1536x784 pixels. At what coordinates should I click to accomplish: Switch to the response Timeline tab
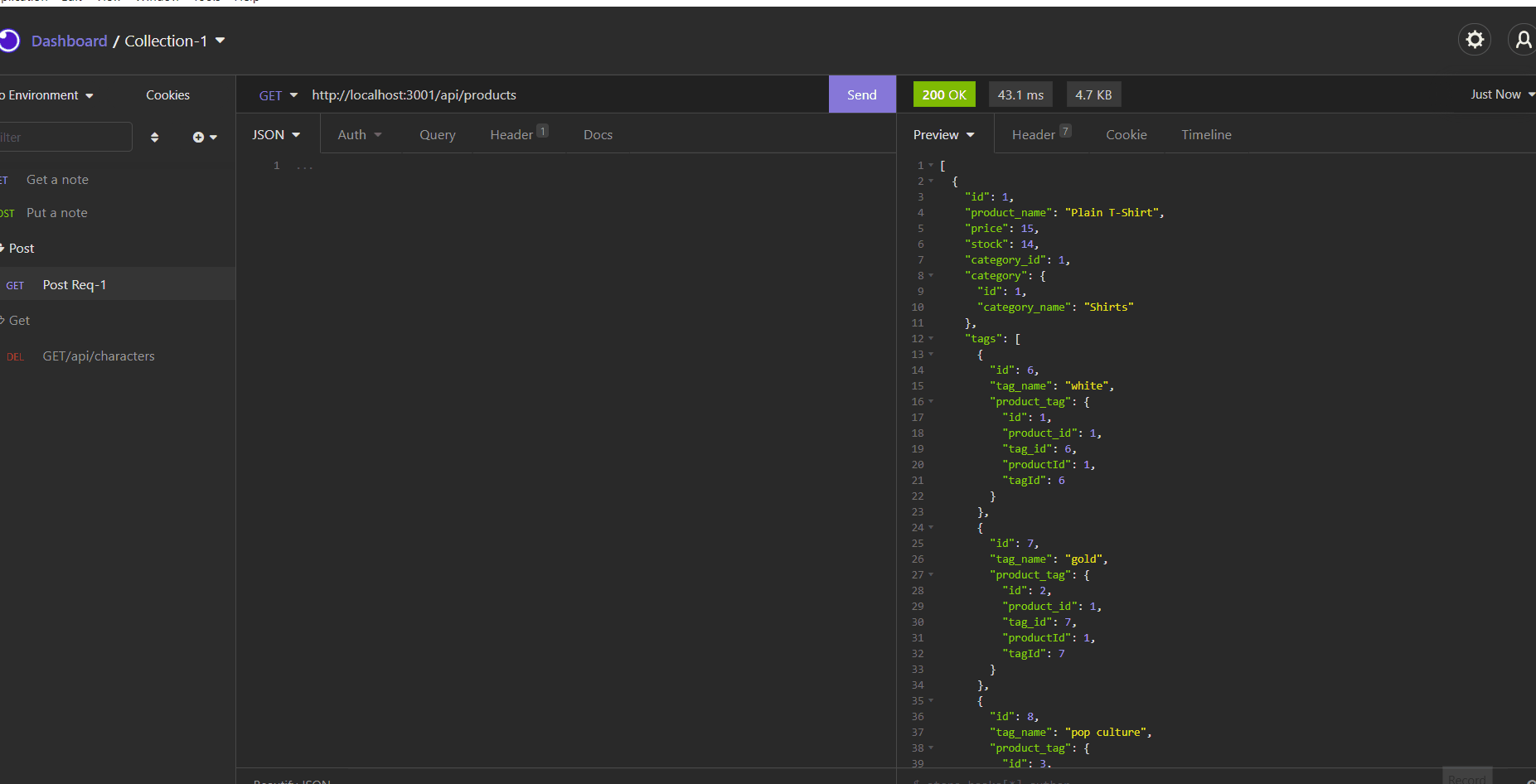click(x=1205, y=135)
